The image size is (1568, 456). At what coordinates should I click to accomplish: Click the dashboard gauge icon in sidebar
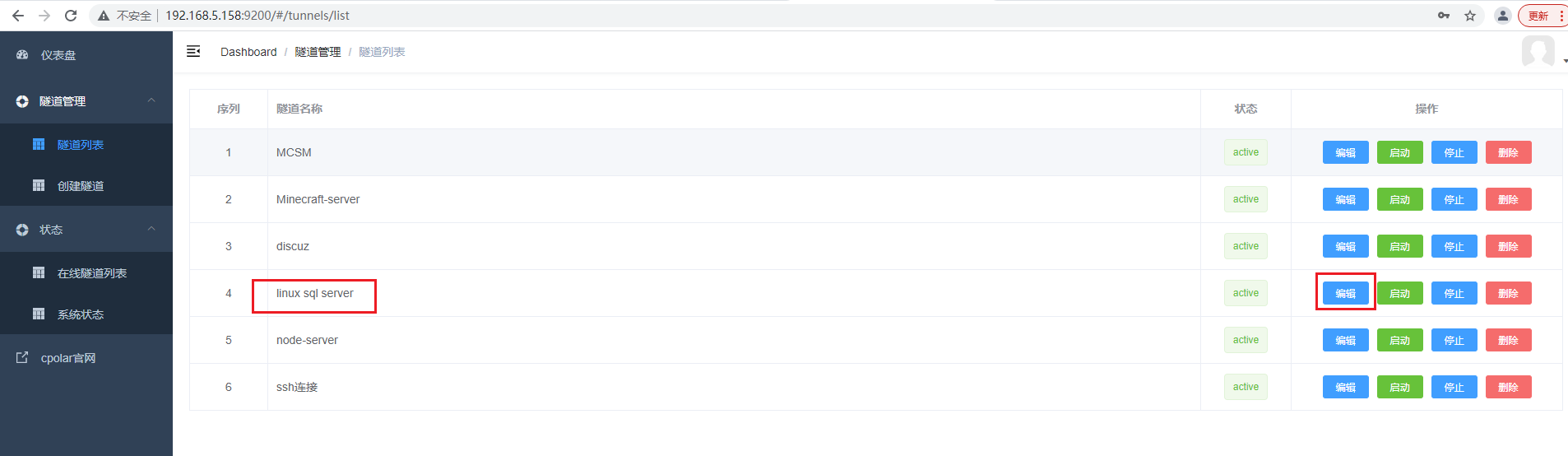23,55
